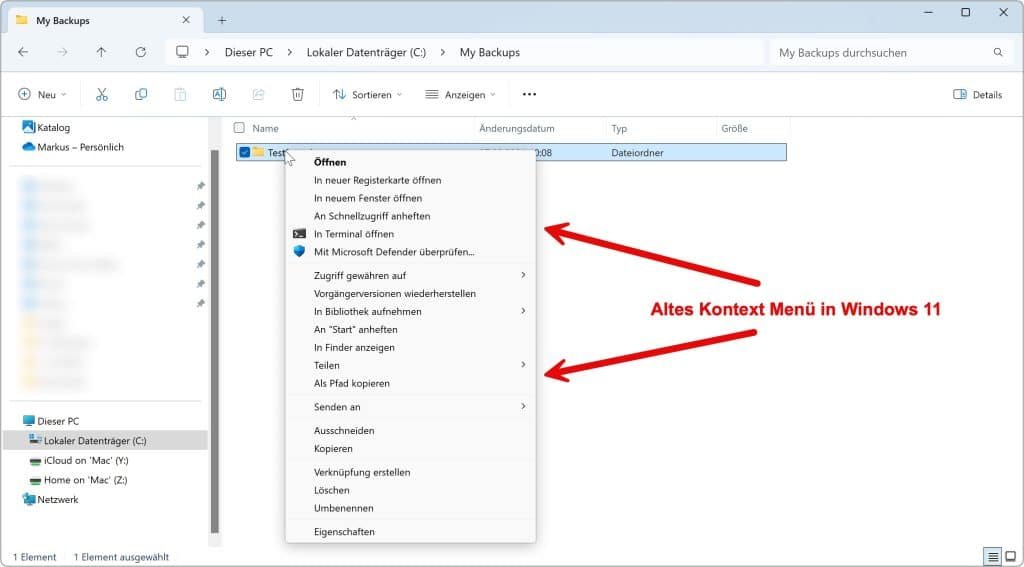Open the three-dot more options menu
Image resolution: width=1024 pixels, height=567 pixels.
529,95
